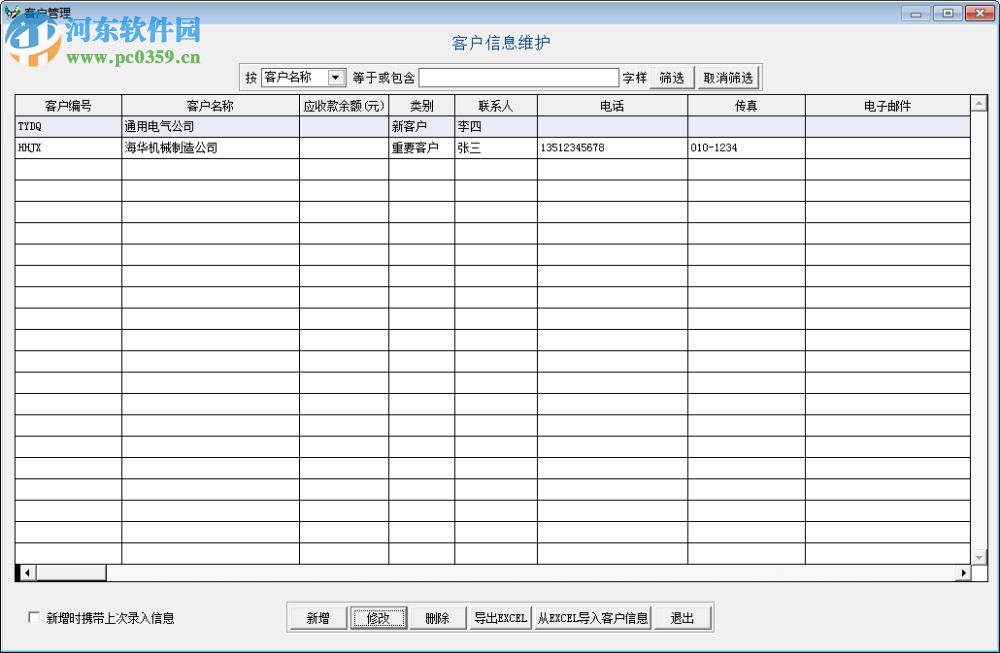Click the 客户编号 column header
The image size is (1000, 653).
65,105
